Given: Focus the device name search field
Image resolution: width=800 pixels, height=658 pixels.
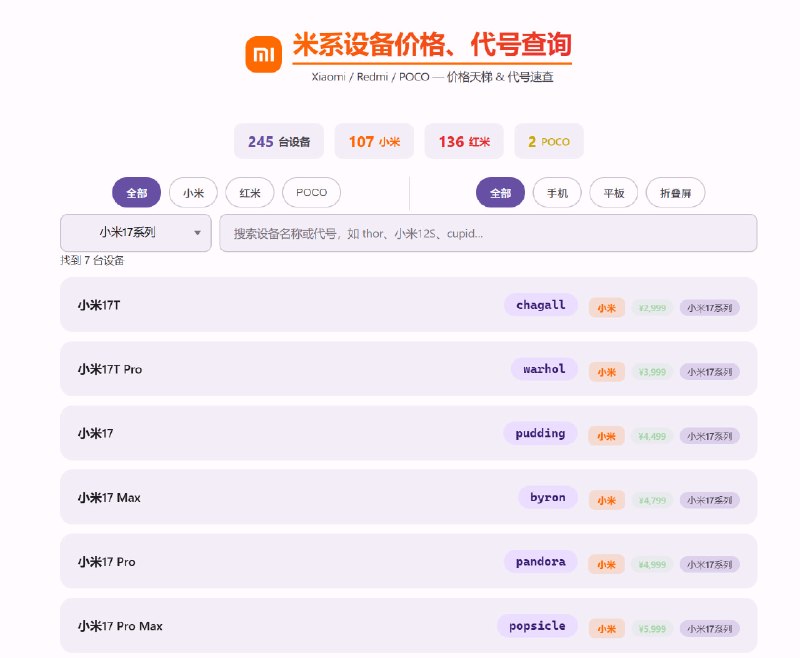Looking at the screenshot, I should 488,233.
